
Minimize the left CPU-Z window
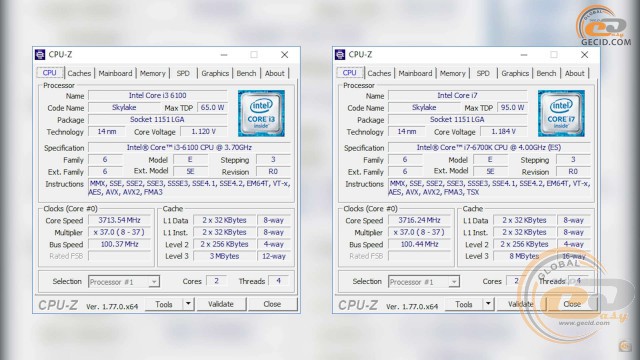coord(224,55)
